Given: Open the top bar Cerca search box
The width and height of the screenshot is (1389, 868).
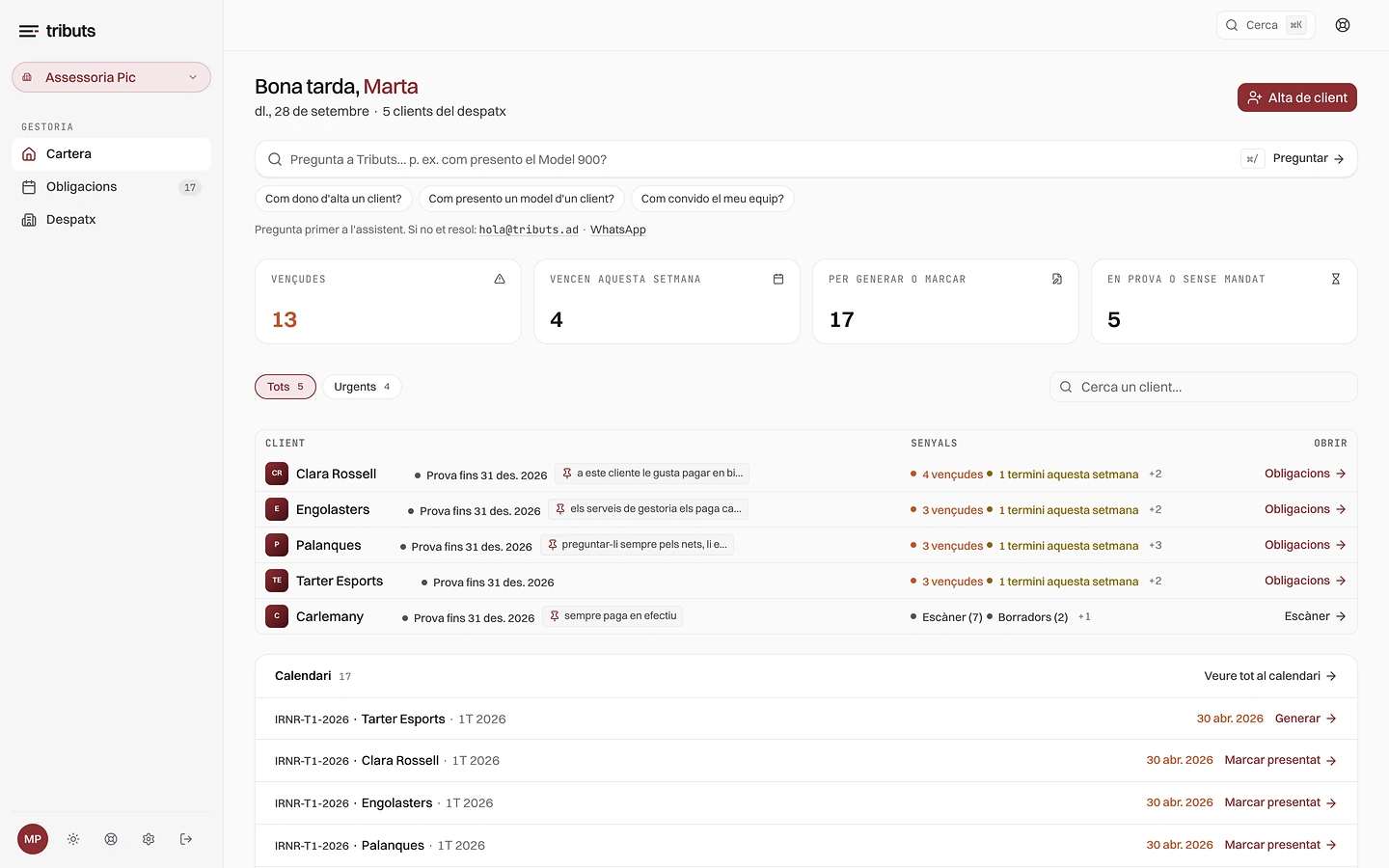Looking at the screenshot, I should coord(1266,25).
